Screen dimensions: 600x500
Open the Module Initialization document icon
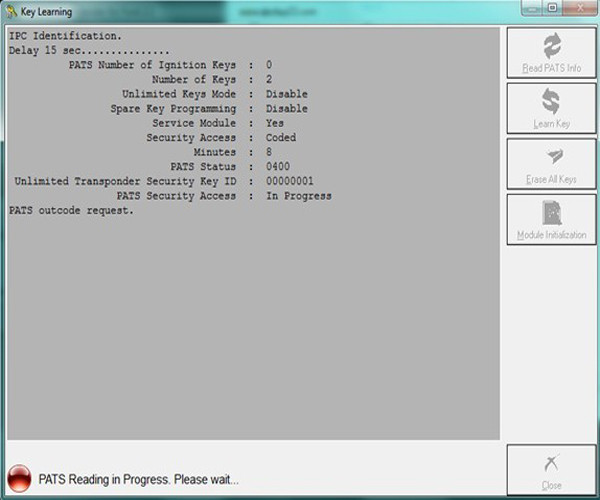point(552,212)
